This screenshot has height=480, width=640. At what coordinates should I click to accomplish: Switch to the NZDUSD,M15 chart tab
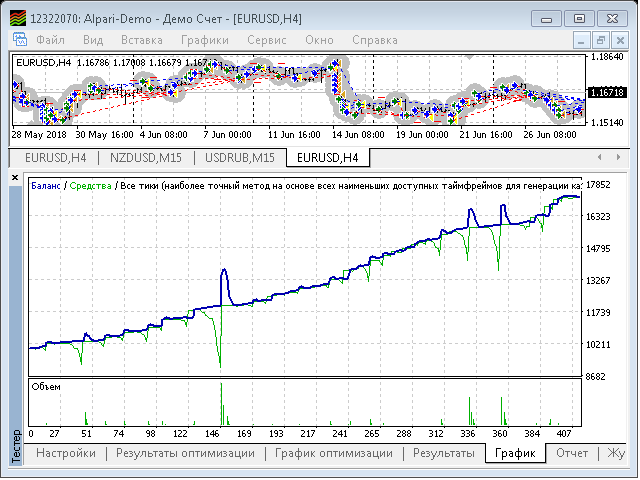click(146, 158)
